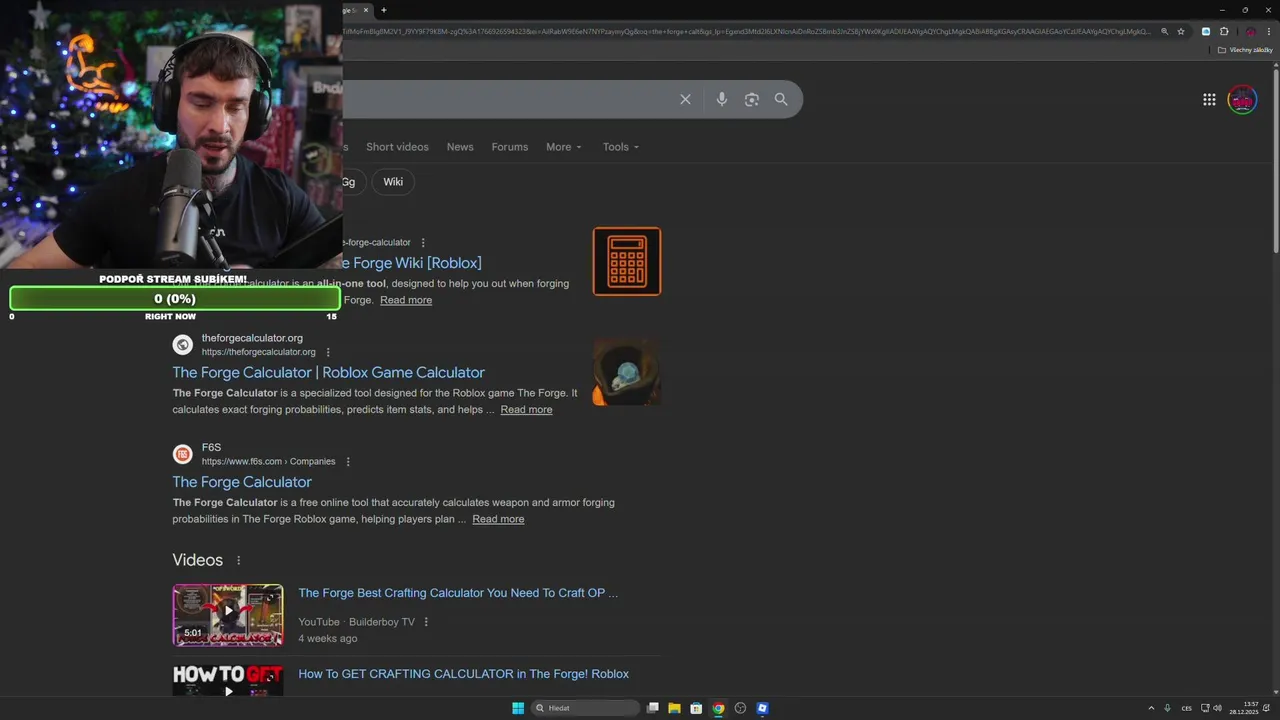The height and width of the screenshot is (720, 1280).
Task: Click the address bar URL
Action: click(745, 31)
